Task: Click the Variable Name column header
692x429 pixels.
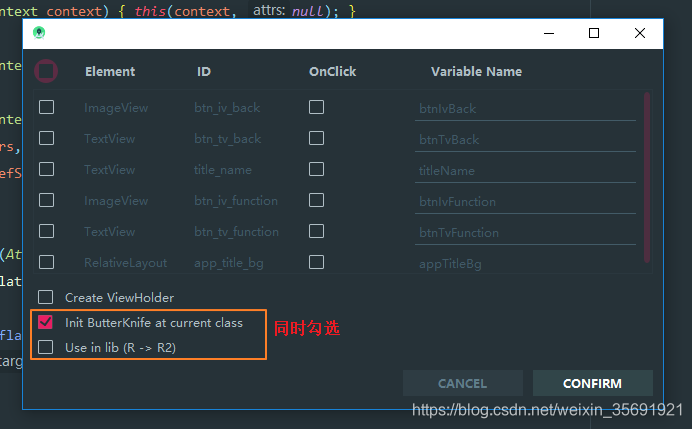Action: [x=477, y=72]
